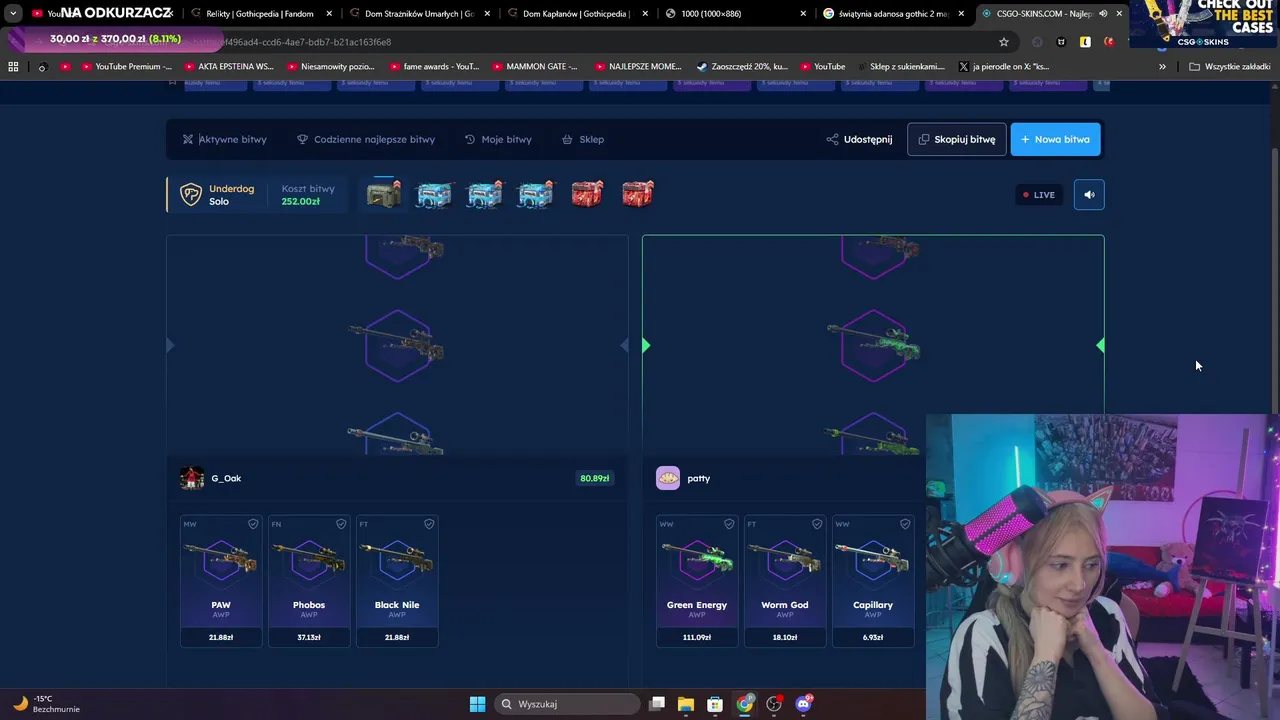Open the weather widget -15°C
The image size is (1280, 720).
pos(45,704)
